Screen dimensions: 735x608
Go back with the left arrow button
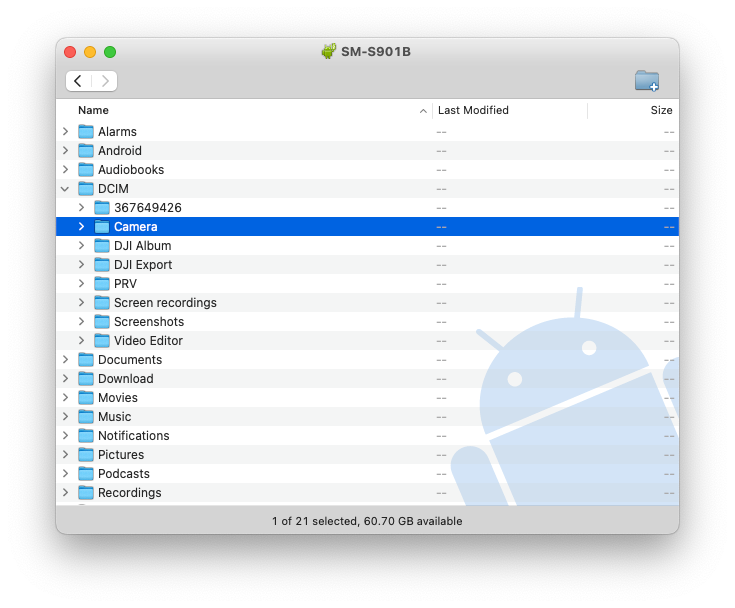click(78, 81)
